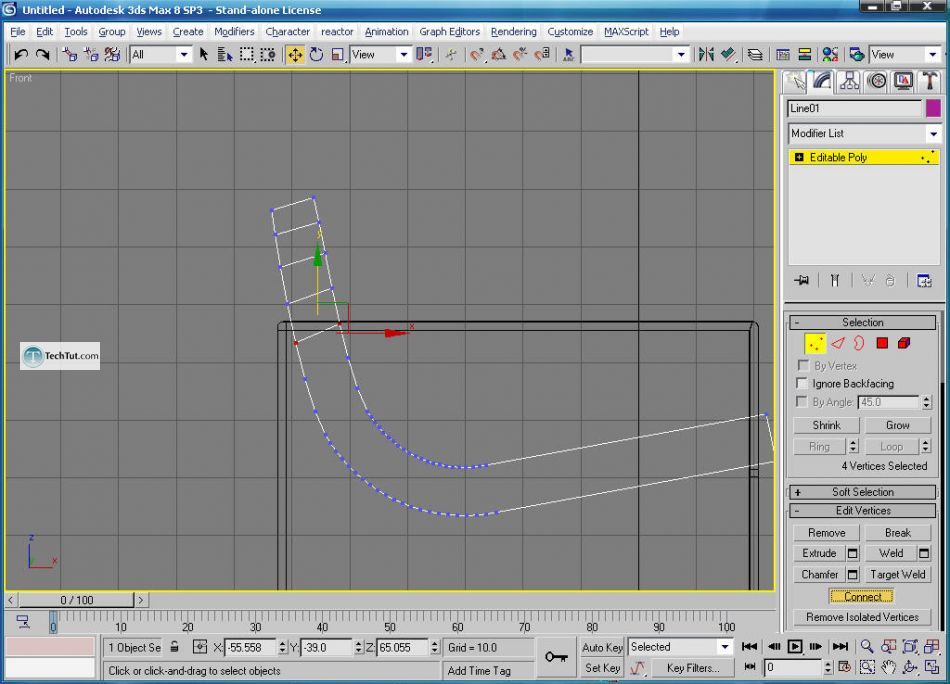Click Configure Modifier Sets icon

coord(924,281)
